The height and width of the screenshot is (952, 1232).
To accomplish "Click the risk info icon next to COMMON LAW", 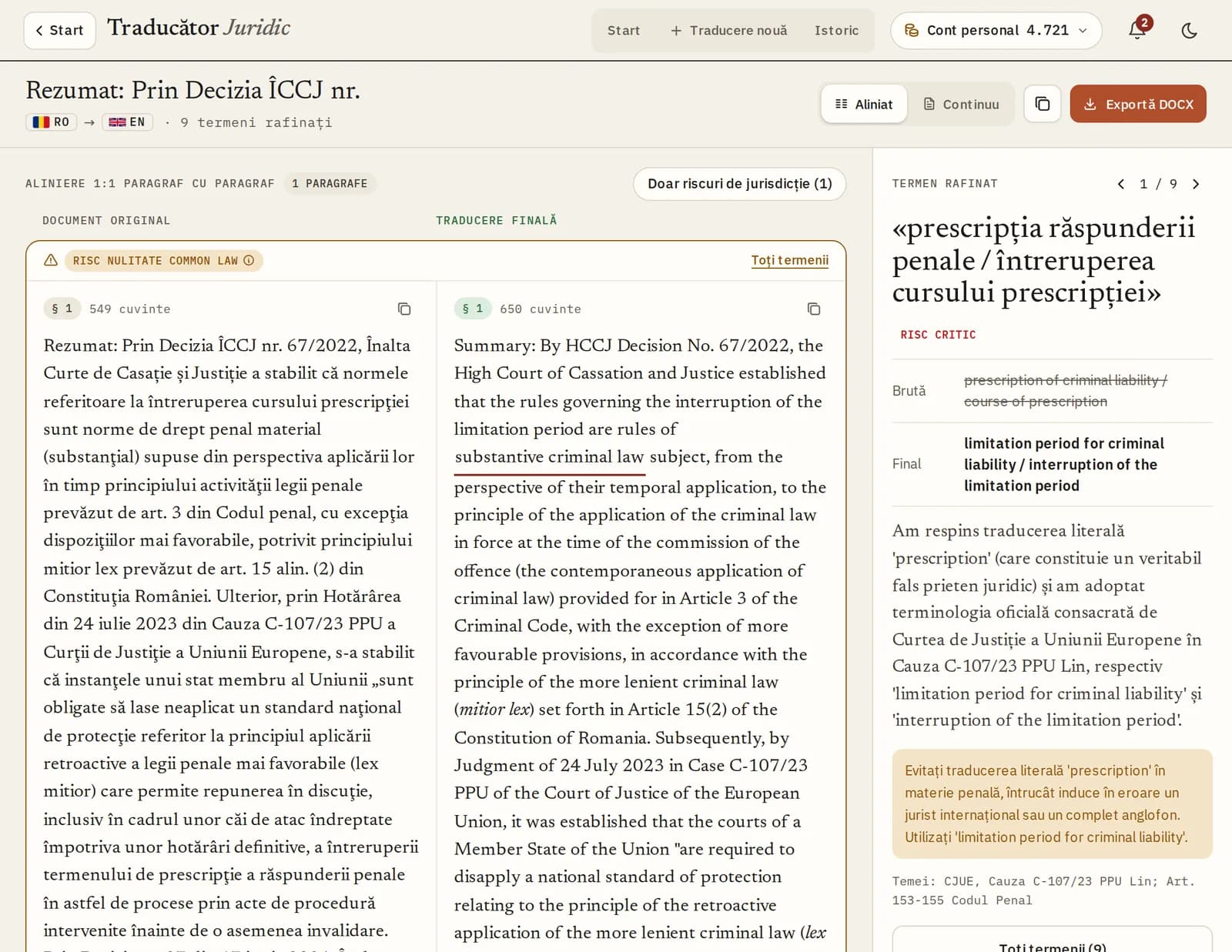I will coord(249,261).
